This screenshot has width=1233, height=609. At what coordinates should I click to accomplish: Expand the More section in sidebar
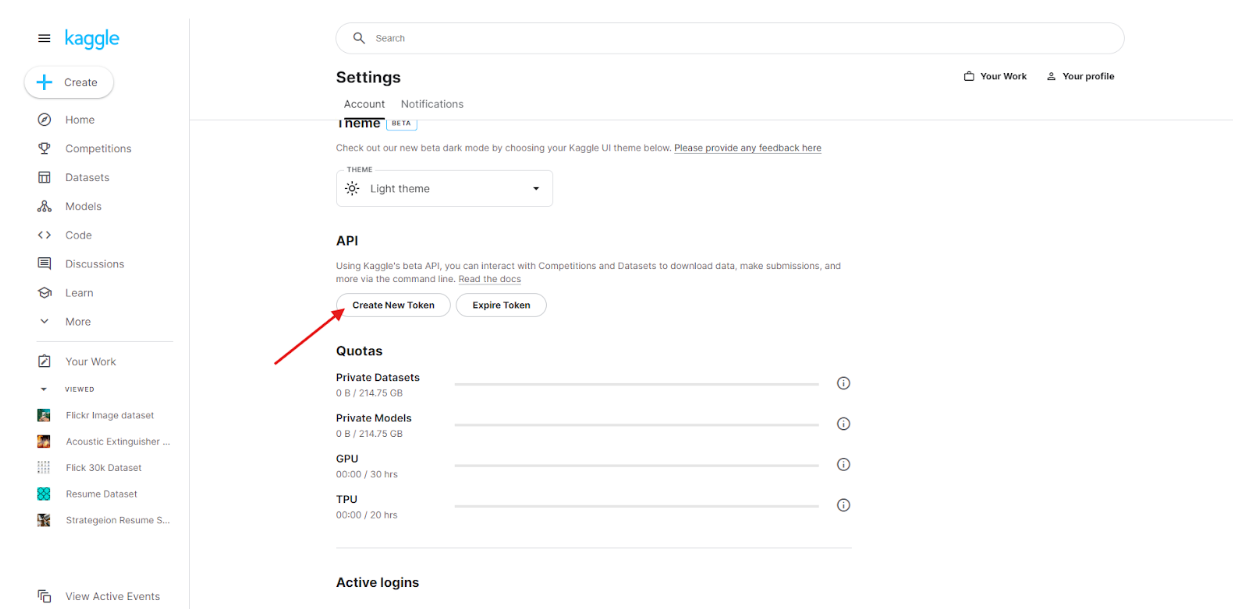coord(44,322)
